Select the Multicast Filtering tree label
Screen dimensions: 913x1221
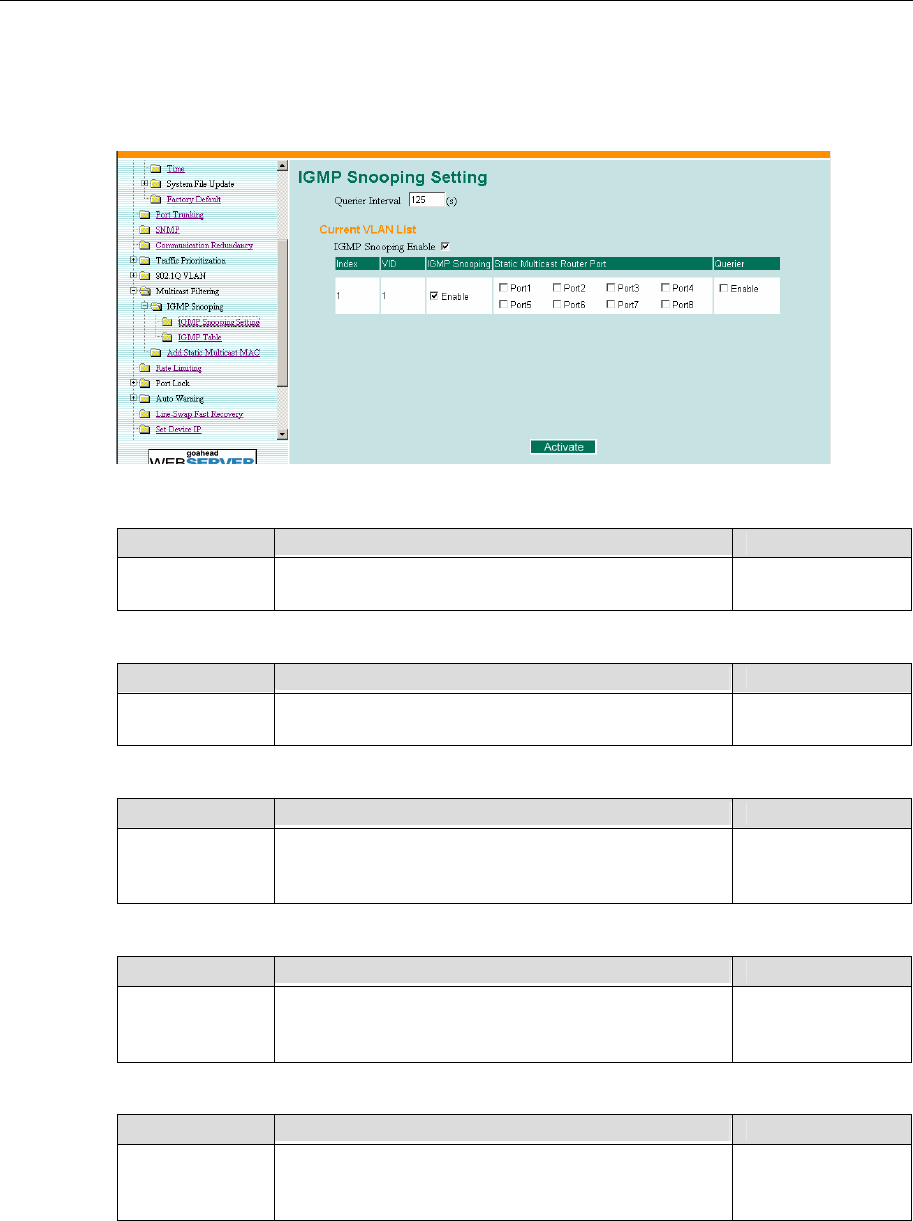189,291
